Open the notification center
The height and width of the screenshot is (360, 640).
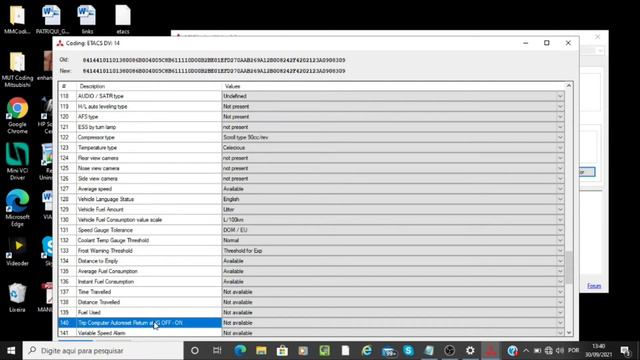click(625, 351)
